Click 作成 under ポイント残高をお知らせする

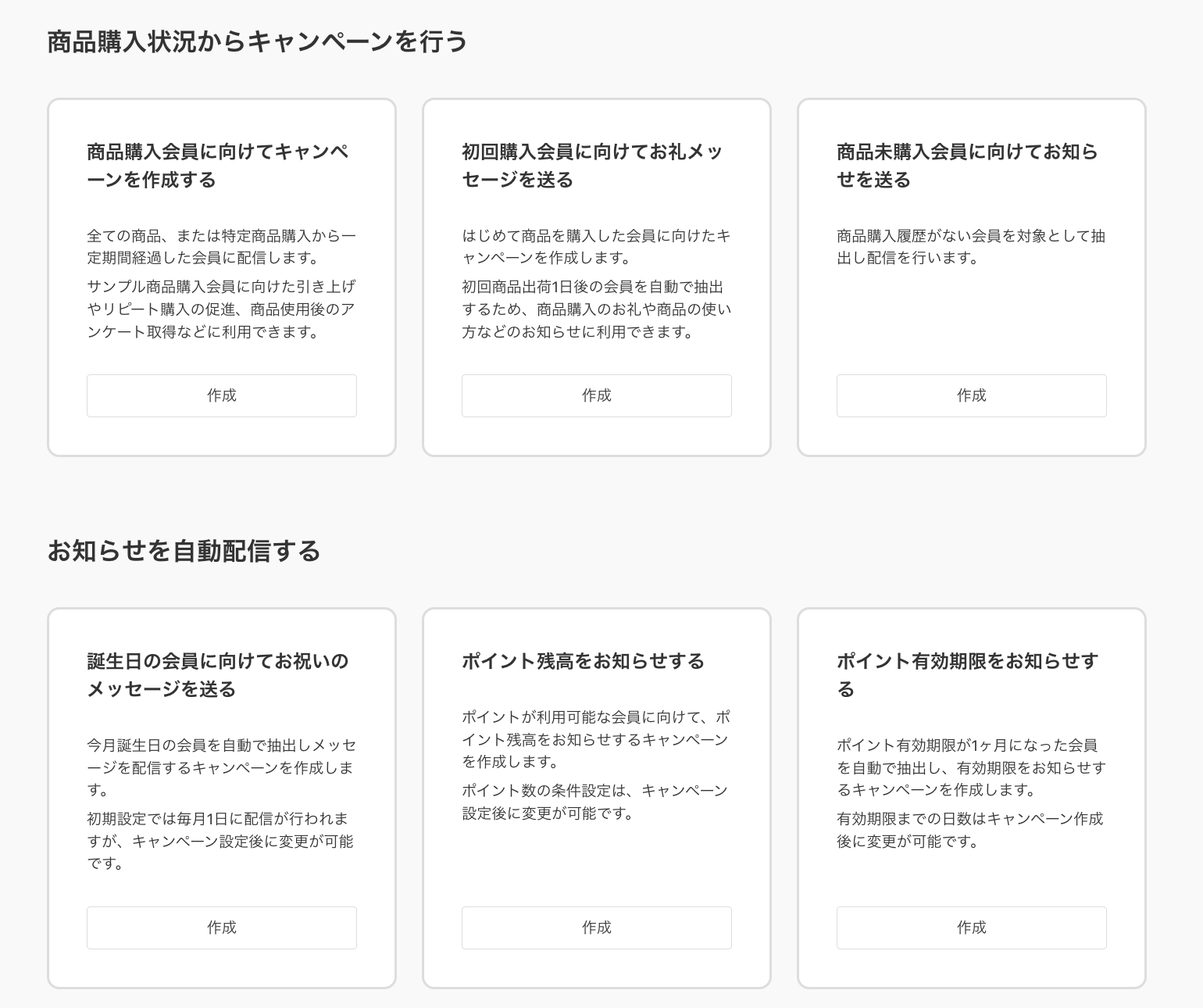pyautogui.click(x=596, y=928)
